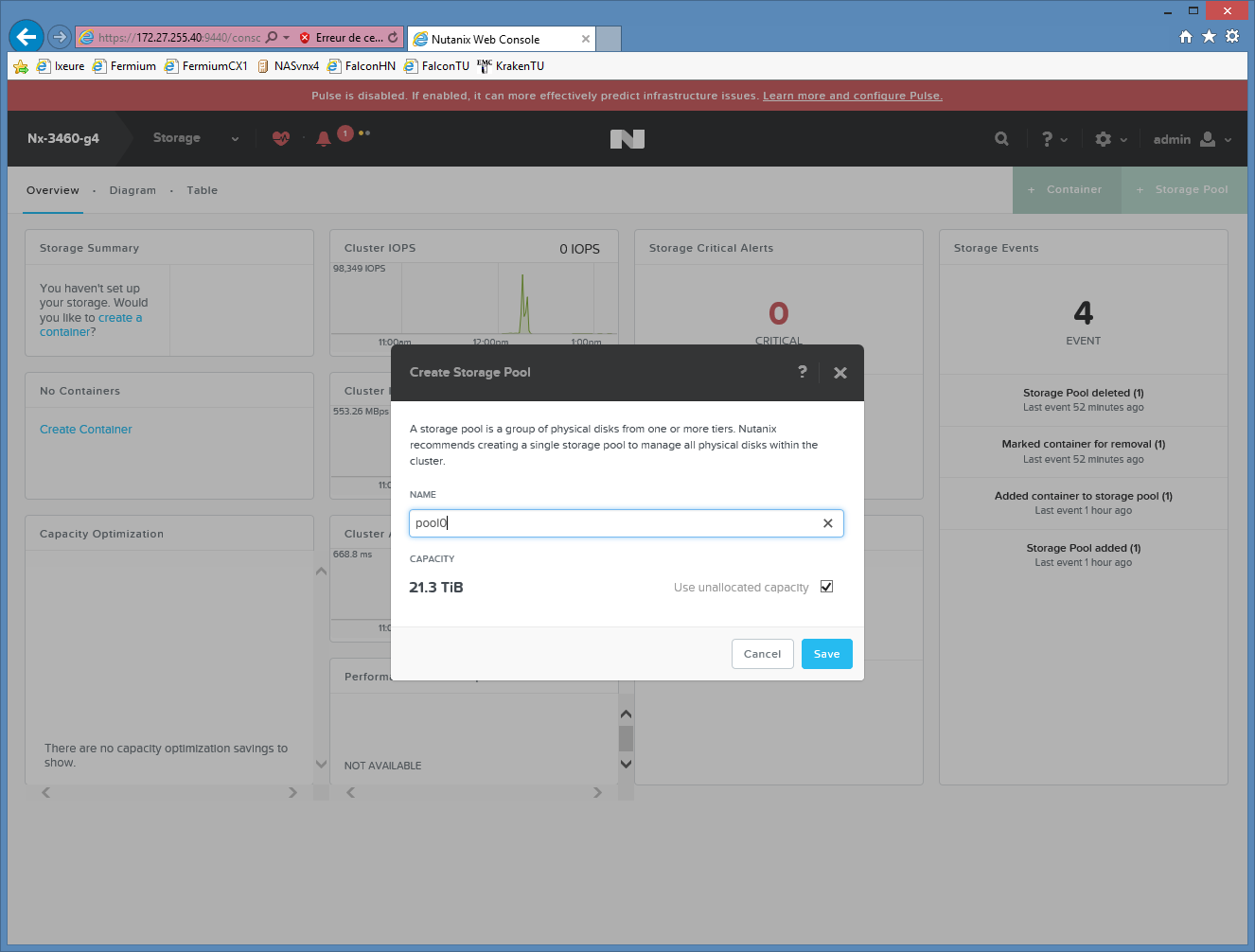This screenshot has width=1255, height=952.
Task: Click the browser Back arrow button
Action: click(27, 37)
